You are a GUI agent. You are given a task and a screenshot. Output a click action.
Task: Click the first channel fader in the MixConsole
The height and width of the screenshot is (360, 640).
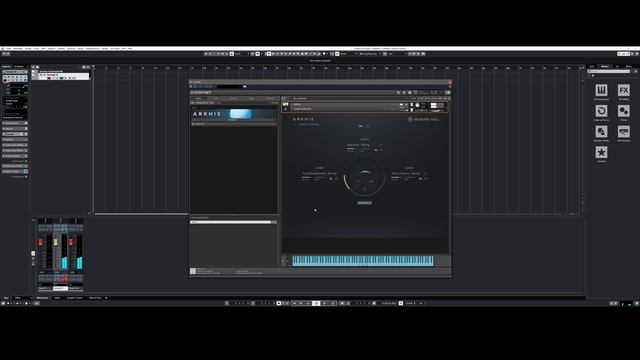(40, 242)
